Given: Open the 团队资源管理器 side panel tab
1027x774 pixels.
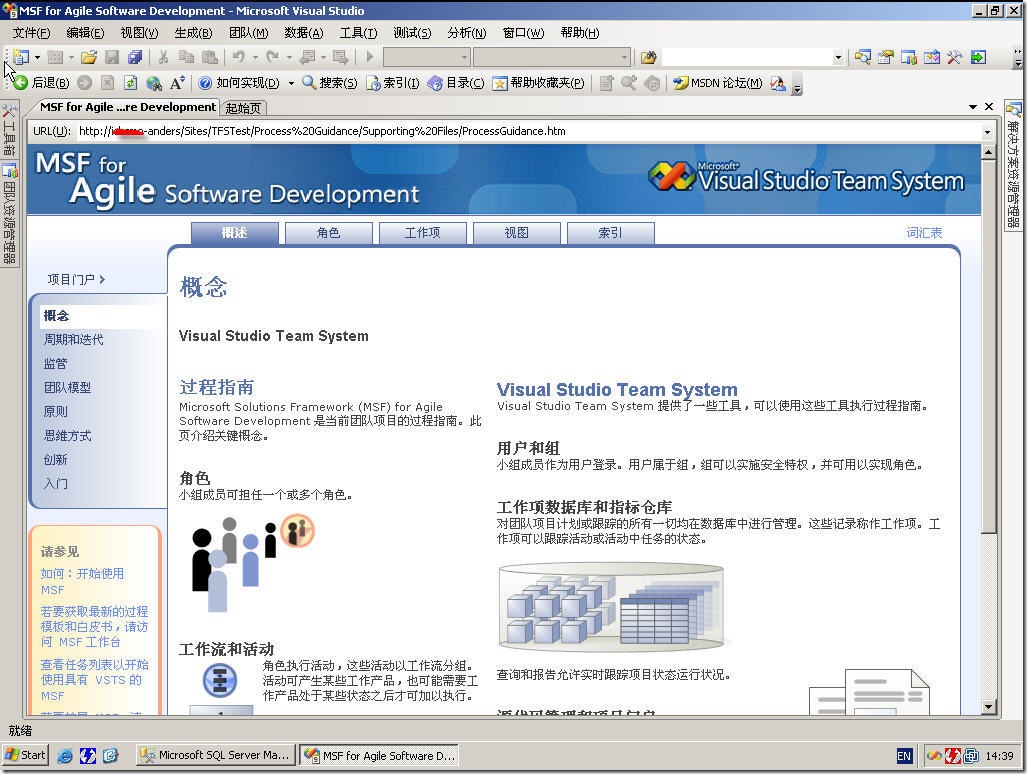Looking at the screenshot, I should [9, 213].
